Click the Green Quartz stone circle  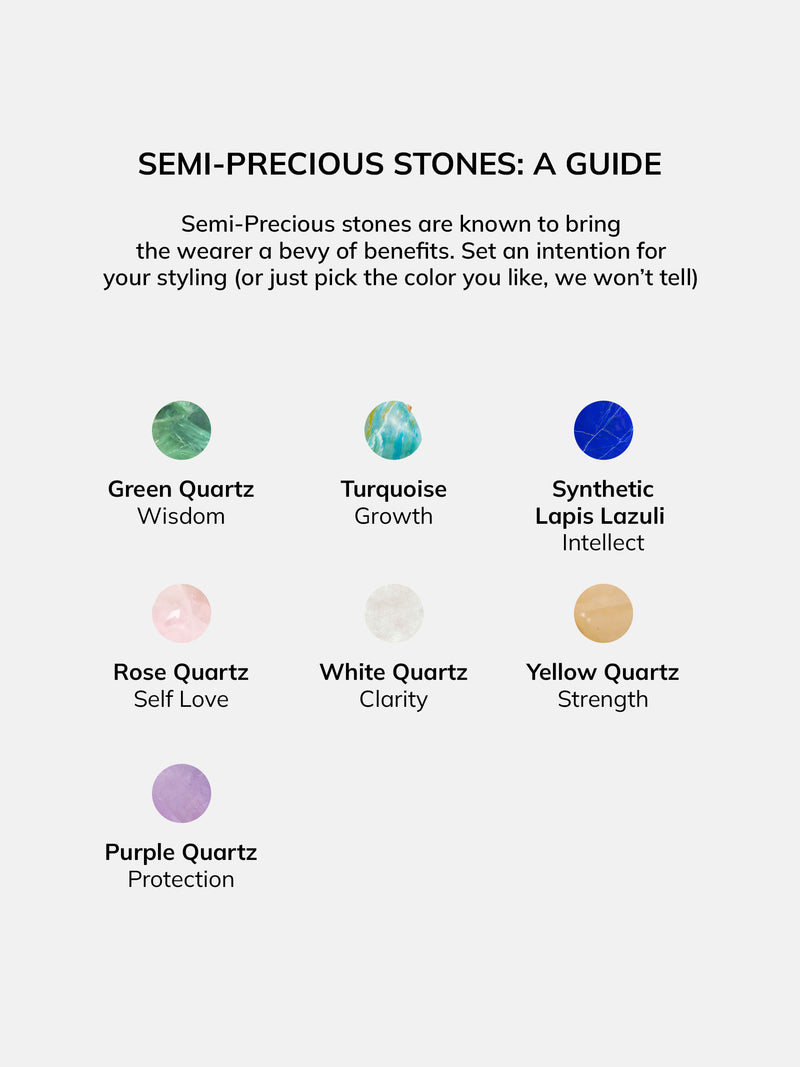click(182, 430)
